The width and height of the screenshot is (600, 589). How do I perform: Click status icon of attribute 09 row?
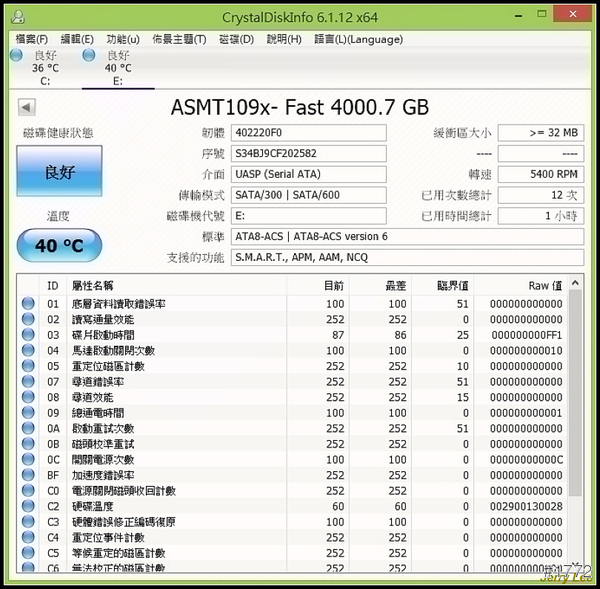pyautogui.click(x=28, y=413)
